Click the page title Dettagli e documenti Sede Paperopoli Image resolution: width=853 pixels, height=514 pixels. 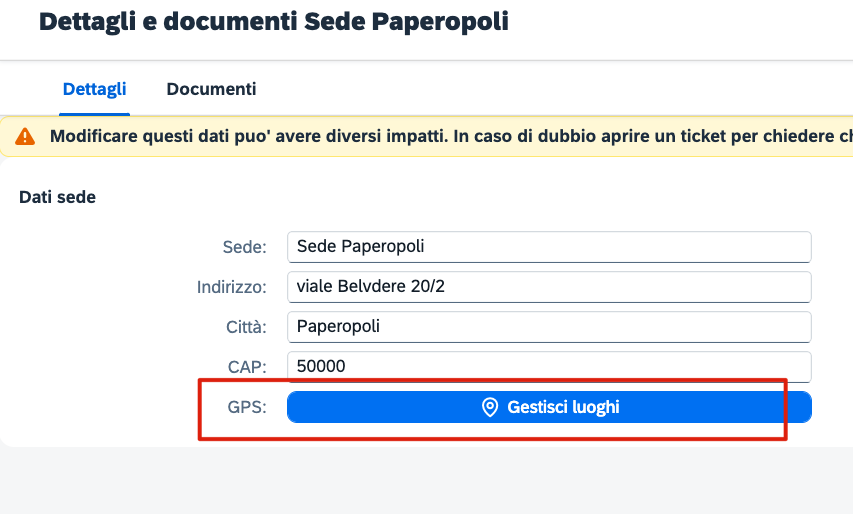coord(274,22)
